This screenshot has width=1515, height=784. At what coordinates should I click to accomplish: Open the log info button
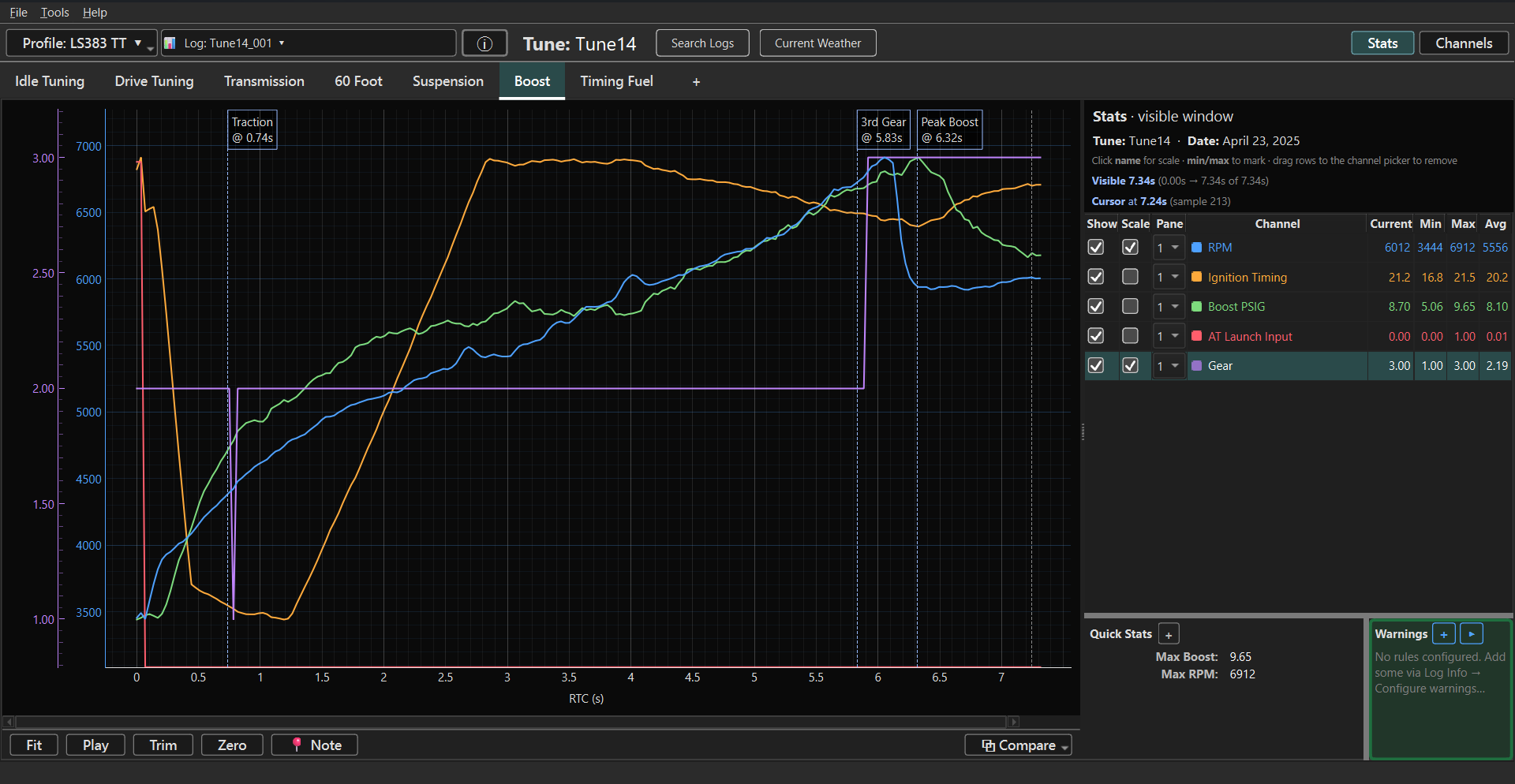pyautogui.click(x=484, y=43)
